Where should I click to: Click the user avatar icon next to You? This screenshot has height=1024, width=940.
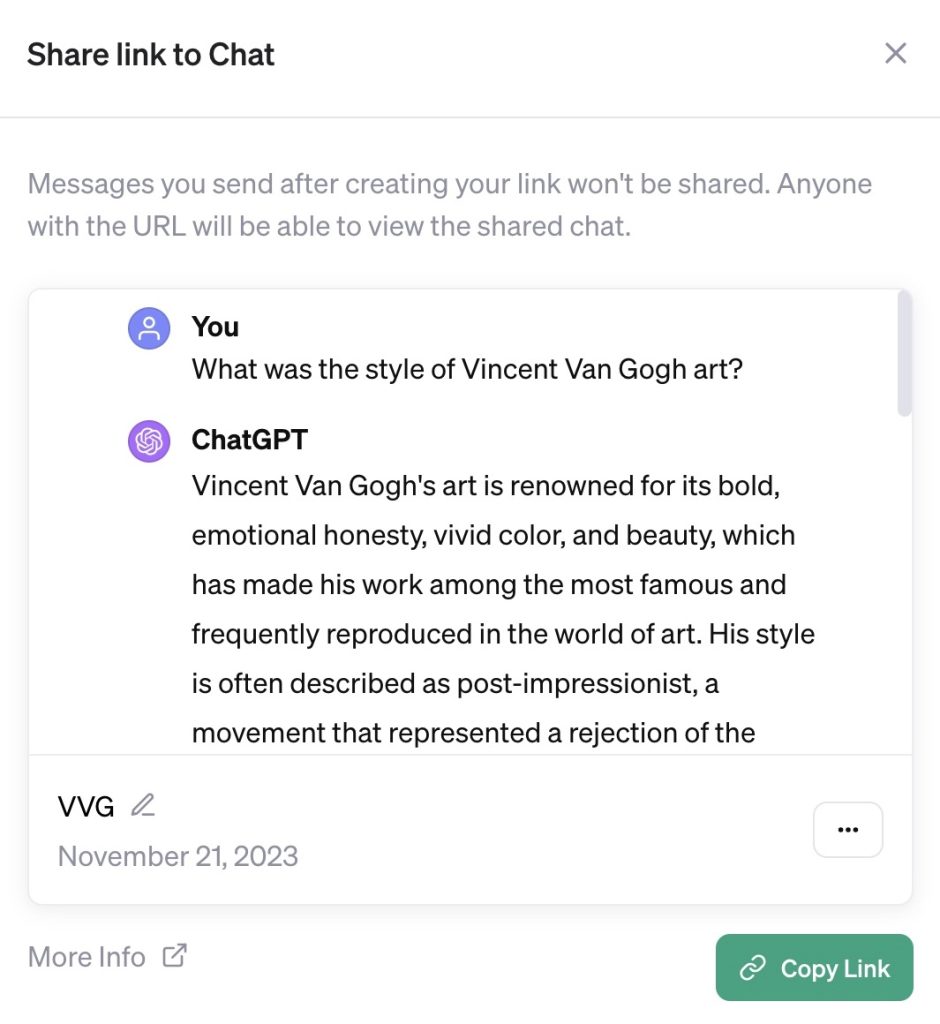tap(149, 328)
